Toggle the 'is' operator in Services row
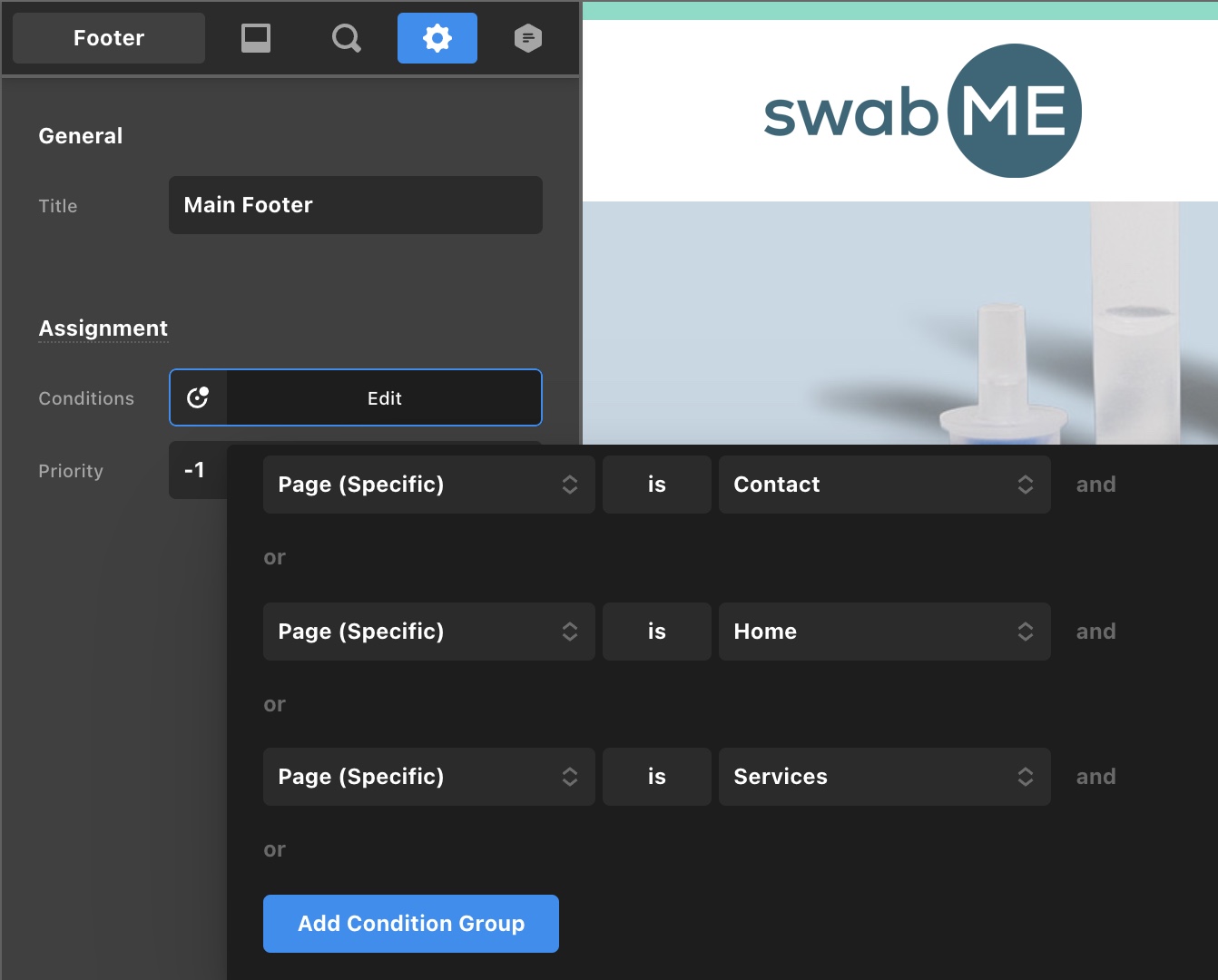 [657, 777]
